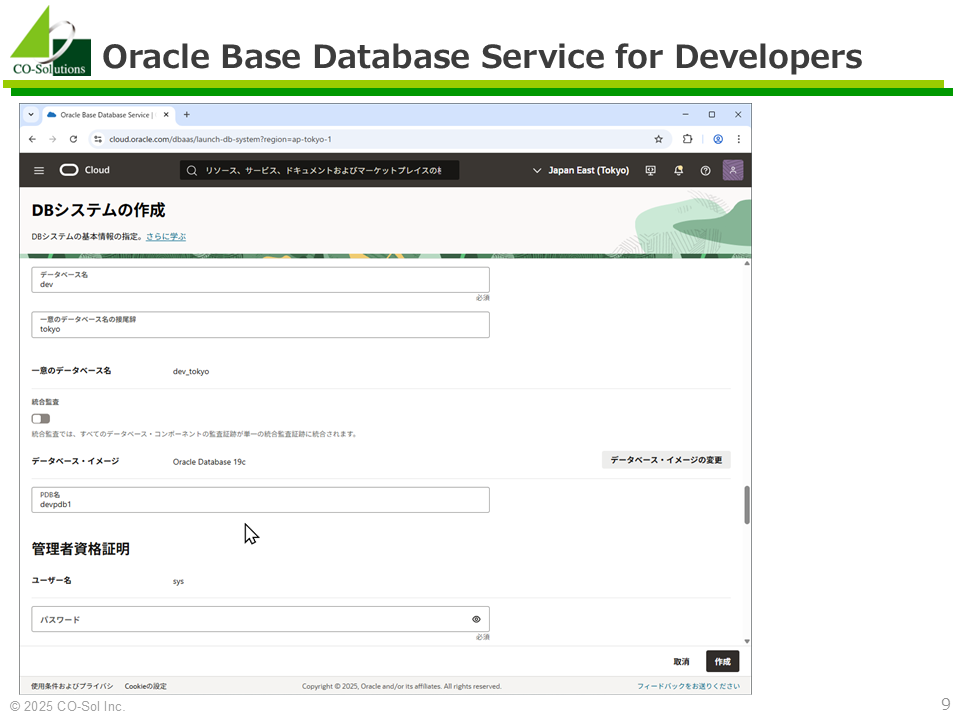Click the page vertical scrollbar thumb

point(747,505)
